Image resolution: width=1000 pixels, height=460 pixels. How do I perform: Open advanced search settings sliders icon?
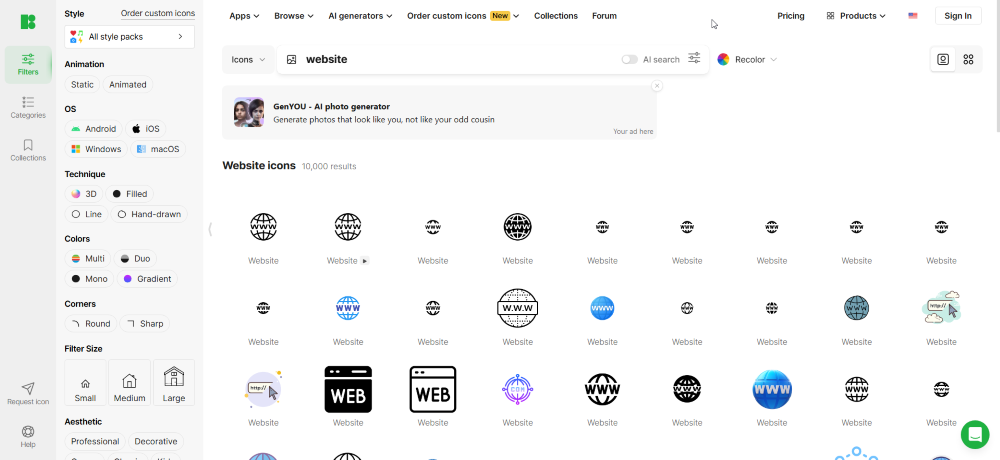(694, 59)
